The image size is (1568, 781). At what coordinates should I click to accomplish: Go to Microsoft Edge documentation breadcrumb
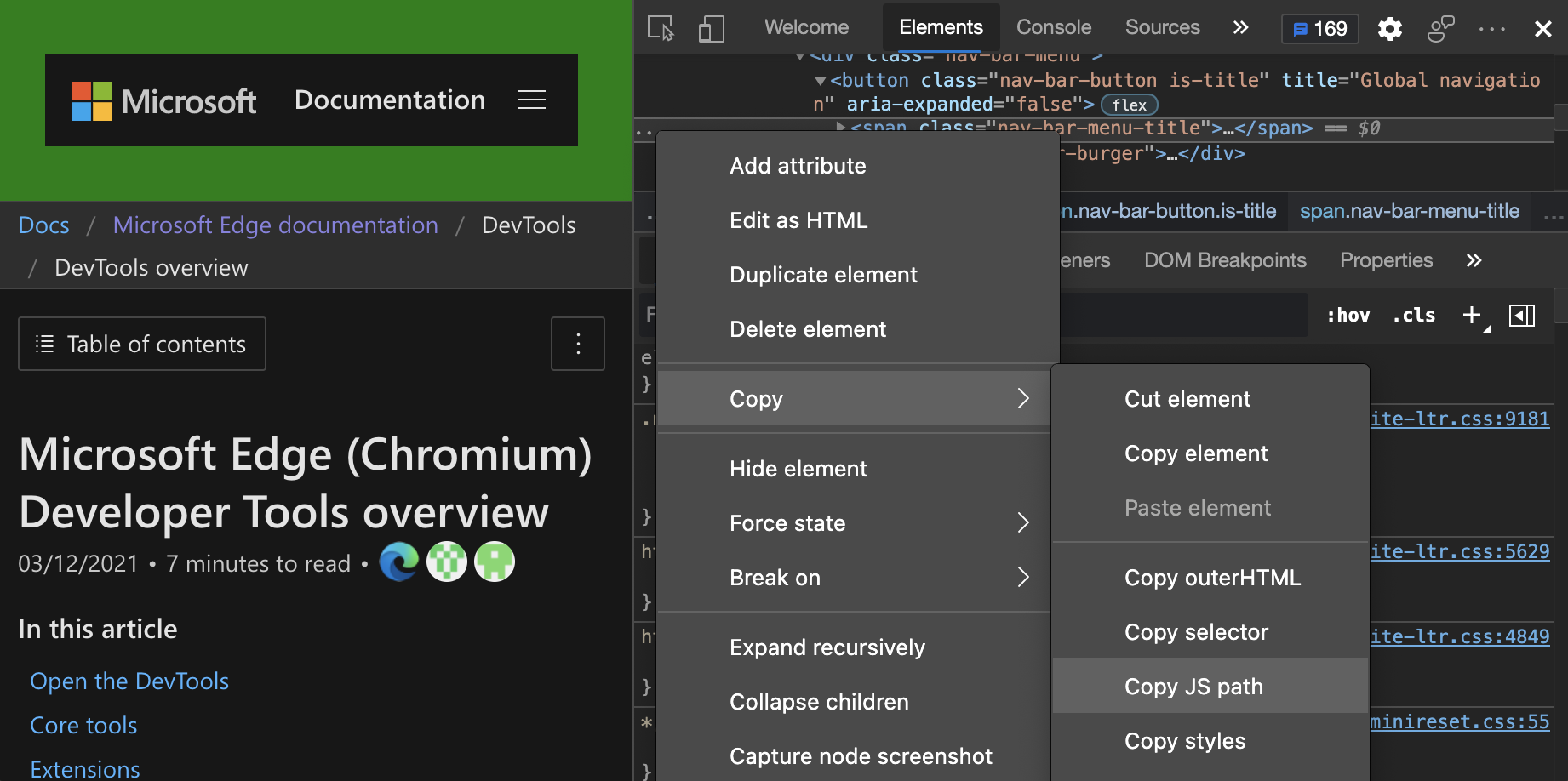[x=276, y=225]
